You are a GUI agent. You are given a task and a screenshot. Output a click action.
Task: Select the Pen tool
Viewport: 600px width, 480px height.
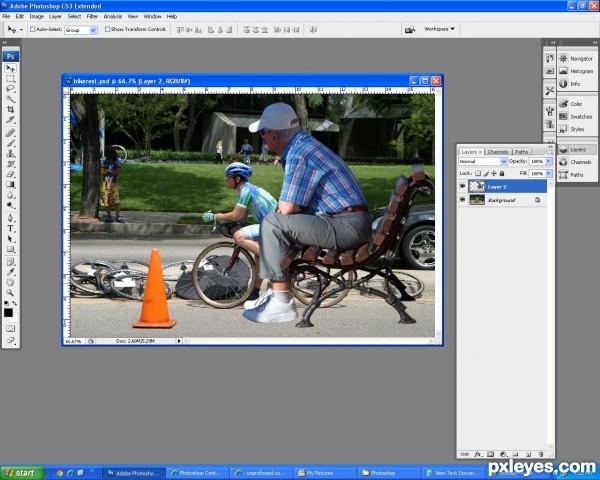[x=10, y=218]
